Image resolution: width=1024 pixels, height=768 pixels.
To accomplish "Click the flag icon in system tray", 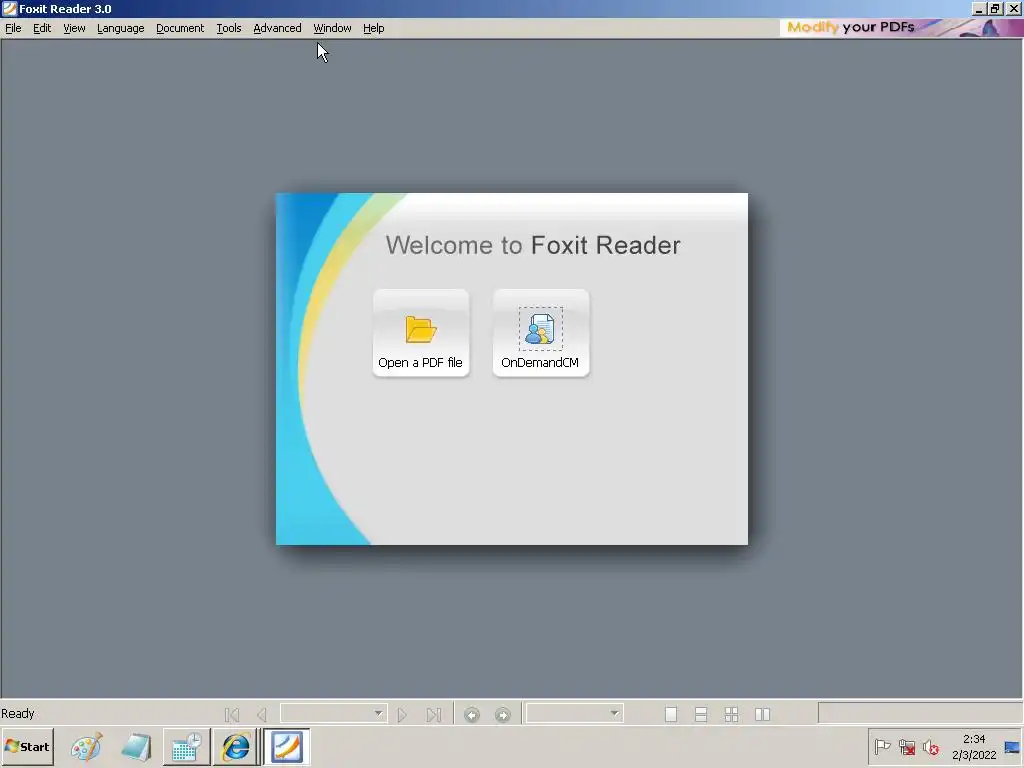I will click(x=882, y=746).
